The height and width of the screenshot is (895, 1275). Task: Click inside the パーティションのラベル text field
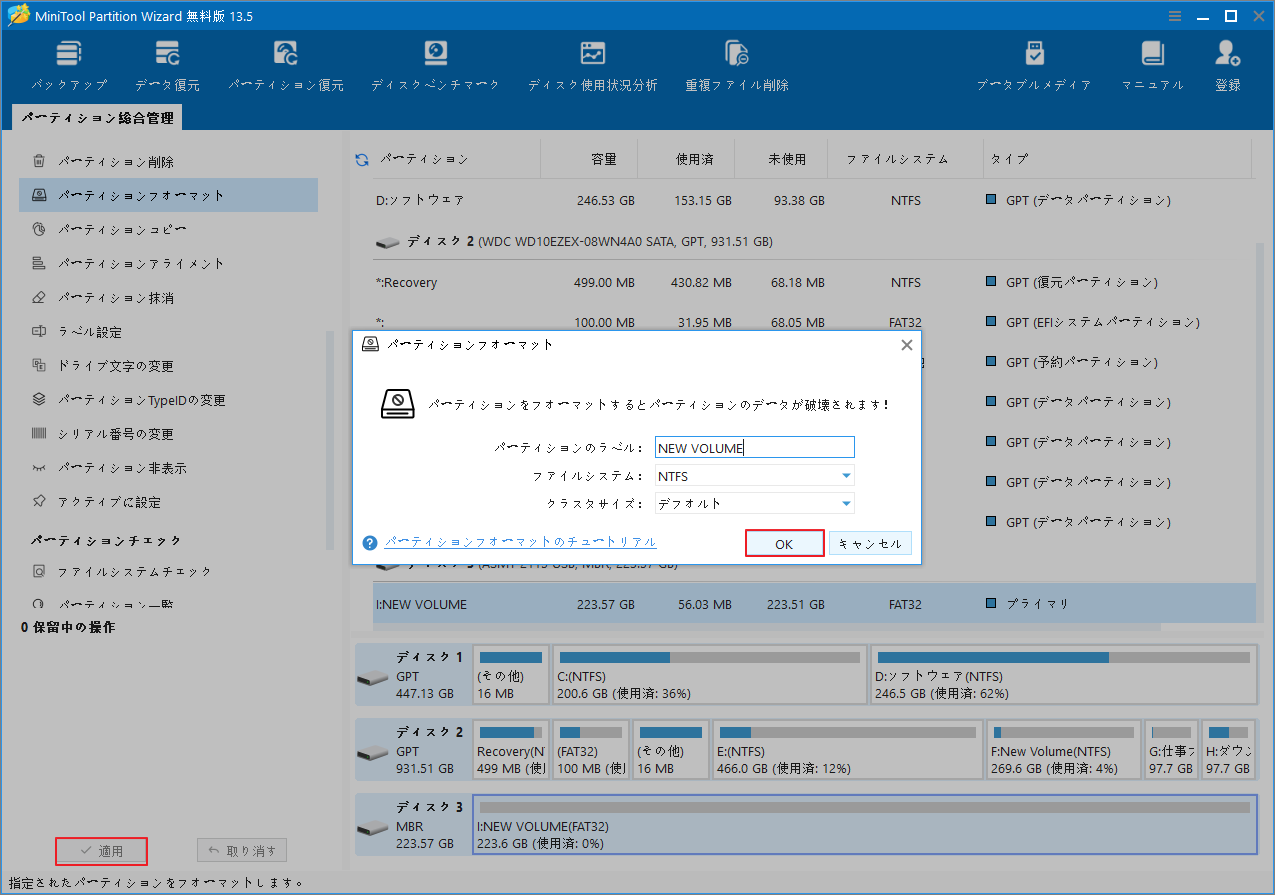tap(754, 447)
